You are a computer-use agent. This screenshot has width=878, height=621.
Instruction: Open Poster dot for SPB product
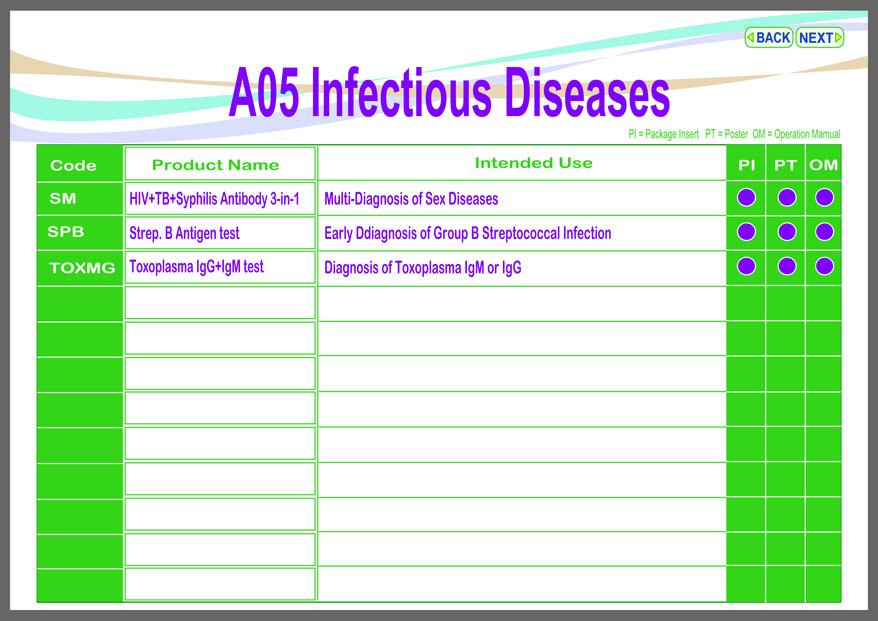(x=787, y=232)
